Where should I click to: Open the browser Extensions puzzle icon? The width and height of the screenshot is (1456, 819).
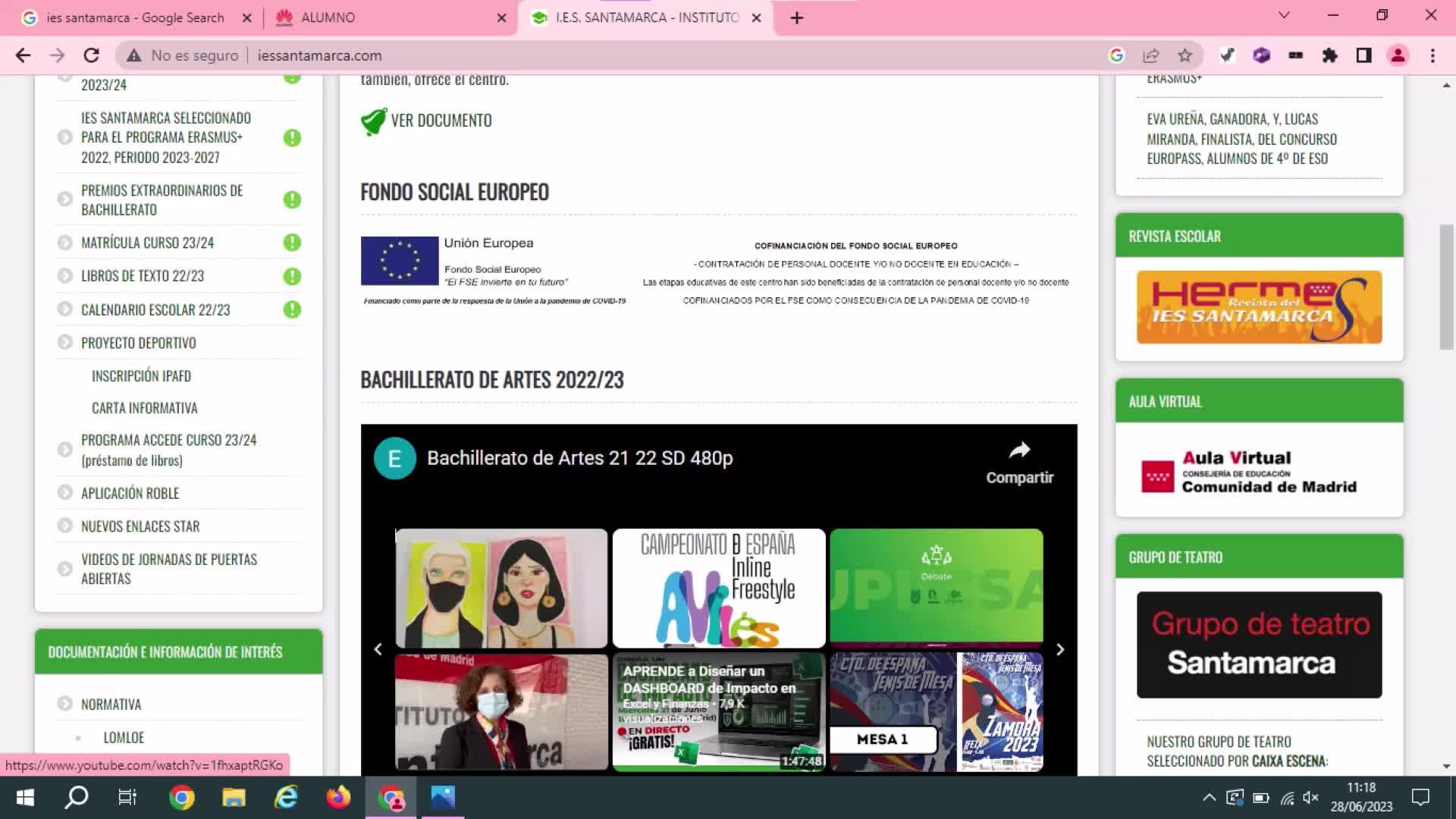point(1329,55)
